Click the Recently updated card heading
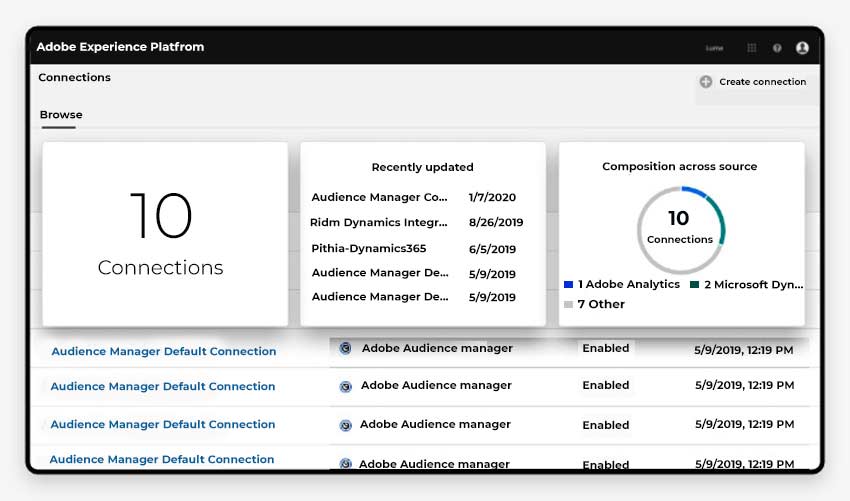Image resolution: width=850 pixels, height=501 pixels. click(422, 167)
